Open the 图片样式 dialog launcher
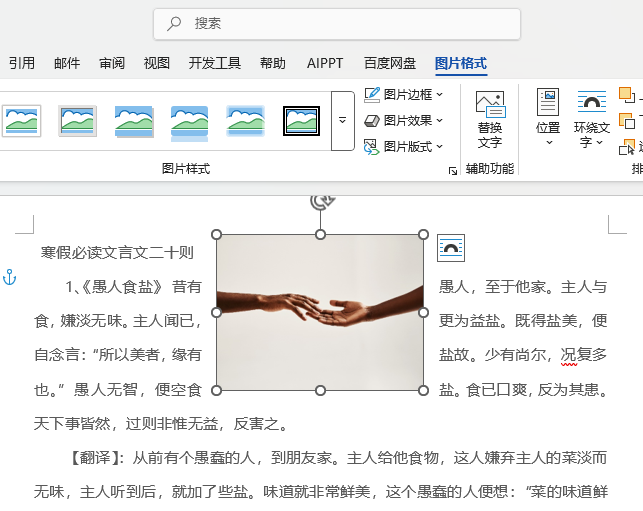 [x=453, y=171]
